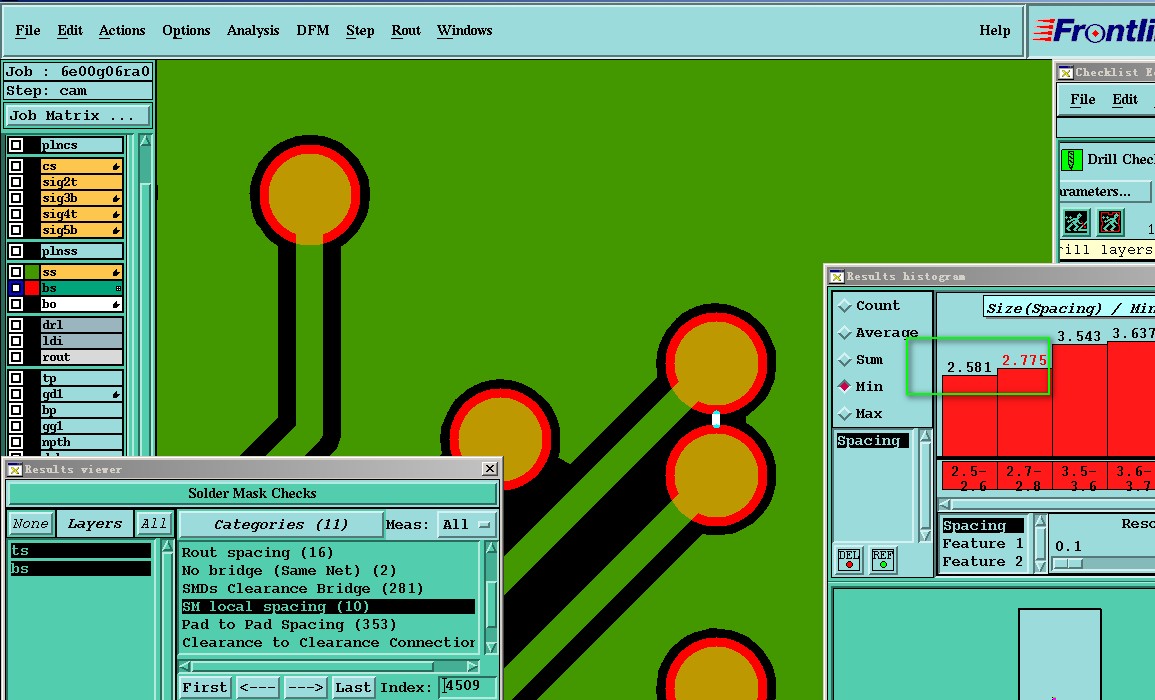This screenshot has height=700, width=1155.
Task: Select Count radio in histogram
Action: click(845, 306)
